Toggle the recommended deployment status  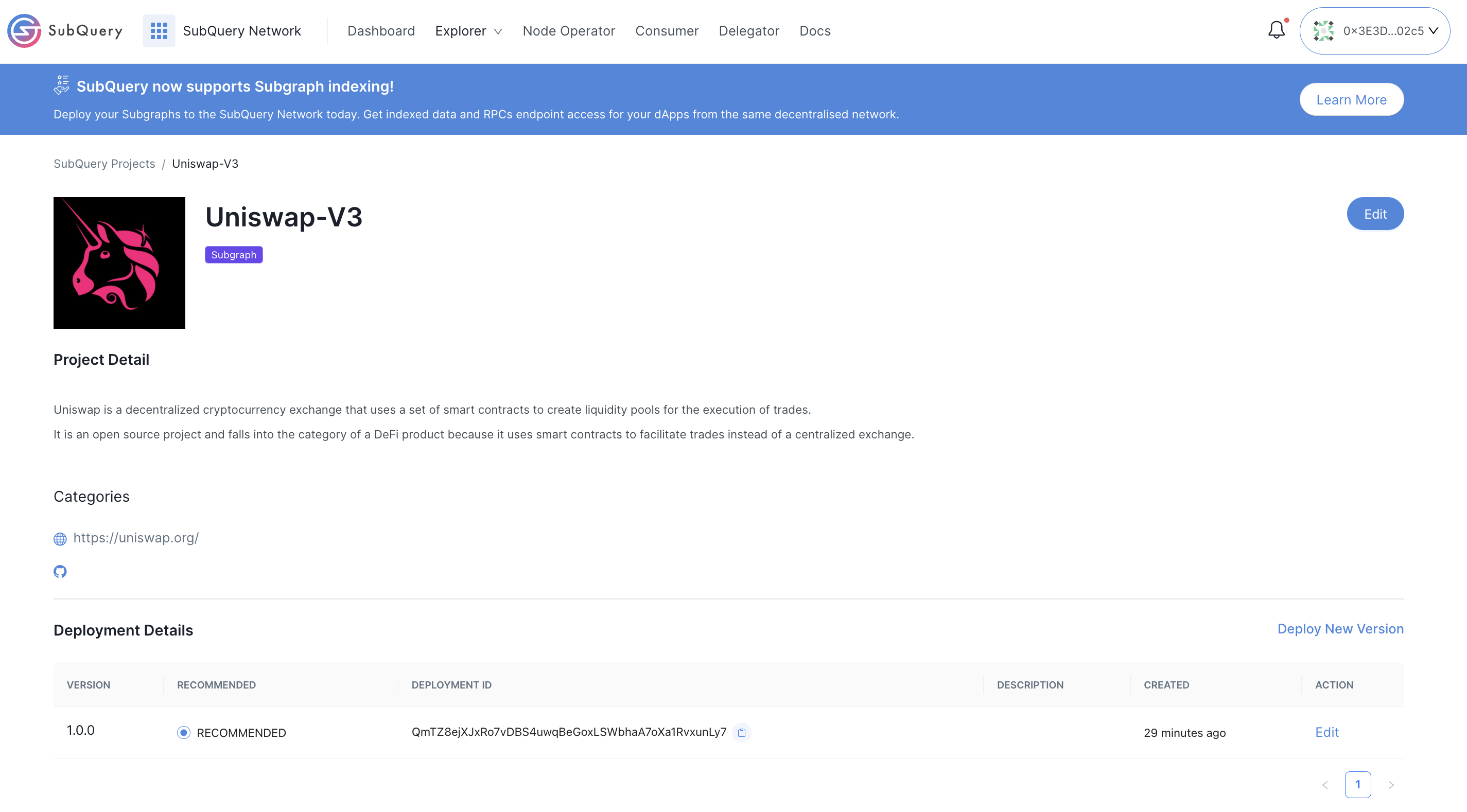pos(183,732)
